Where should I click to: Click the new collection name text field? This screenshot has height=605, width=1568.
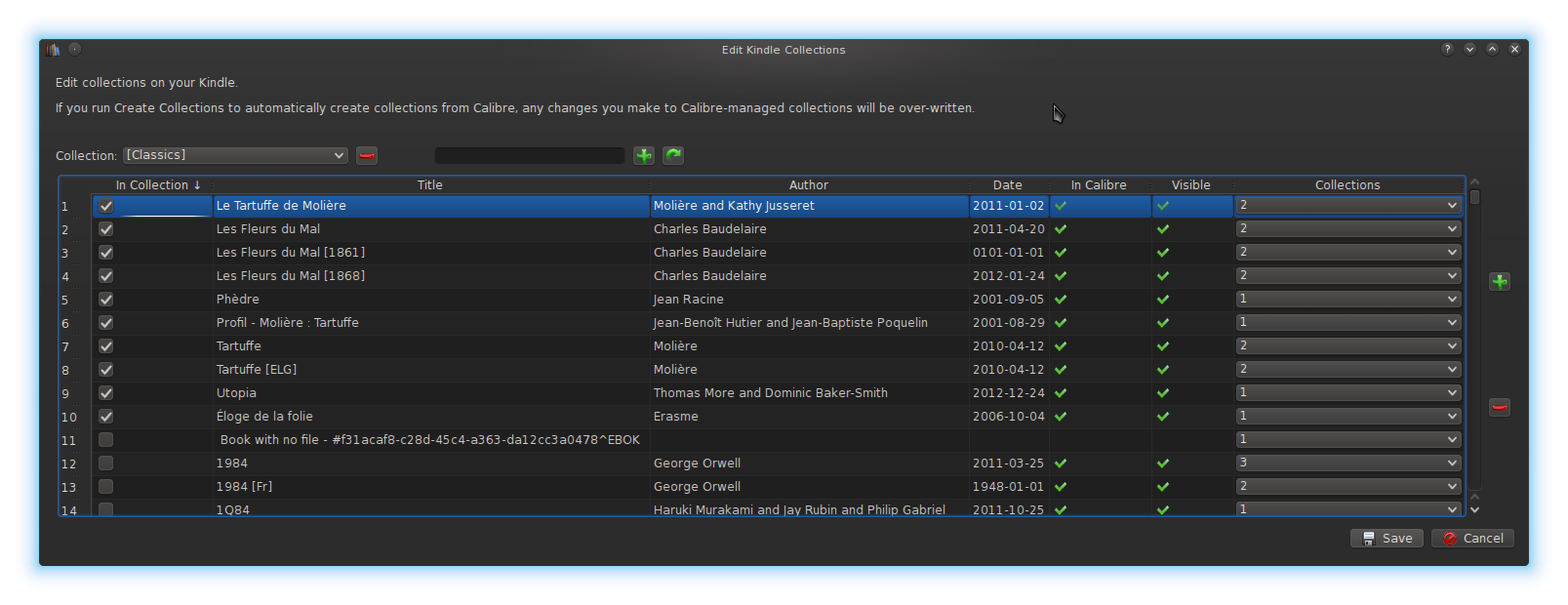(530, 155)
